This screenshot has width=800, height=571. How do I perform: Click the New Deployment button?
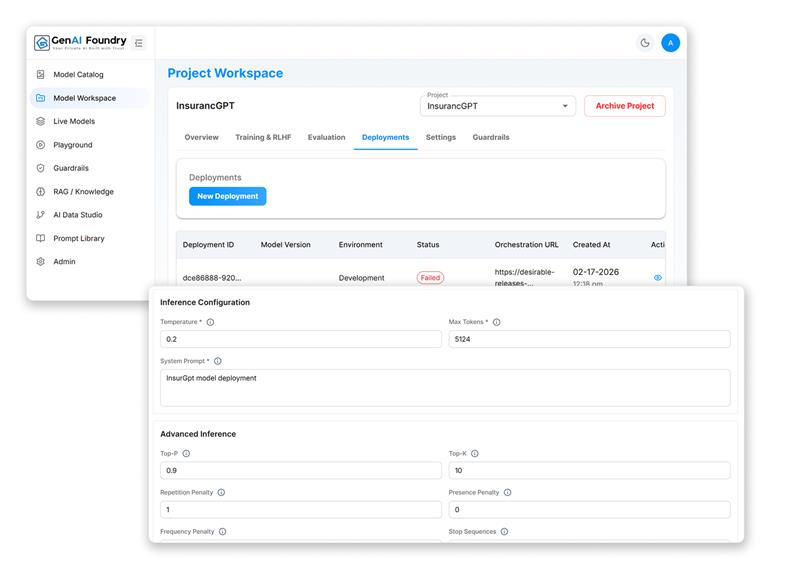pos(227,196)
